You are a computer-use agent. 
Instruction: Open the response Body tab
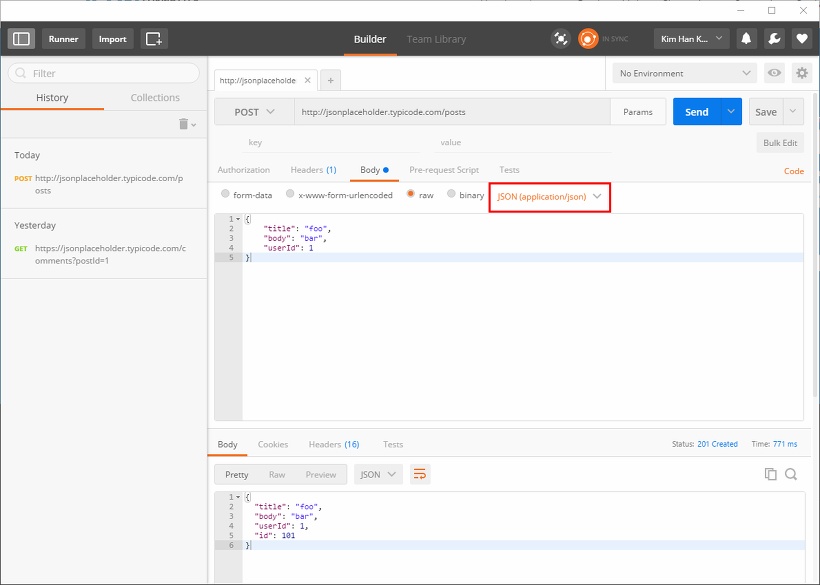click(x=227, y=444)
